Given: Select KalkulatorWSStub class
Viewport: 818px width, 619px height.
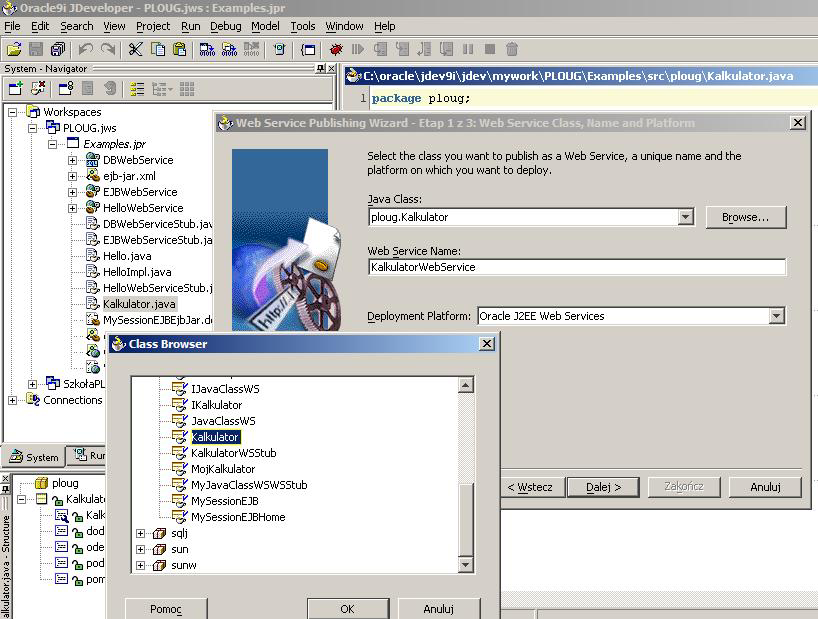Looking at the screenshot, I should (x=234, y=453).
